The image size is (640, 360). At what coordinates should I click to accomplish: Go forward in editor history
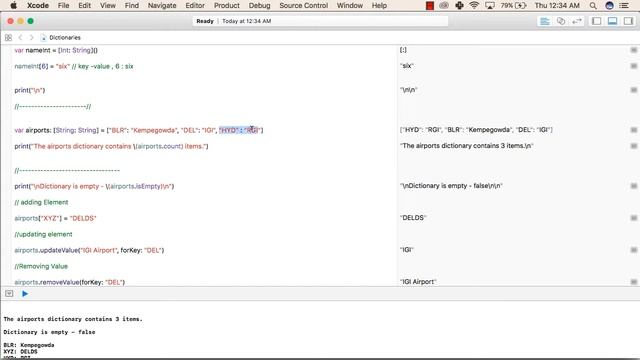tap(31, 38)
